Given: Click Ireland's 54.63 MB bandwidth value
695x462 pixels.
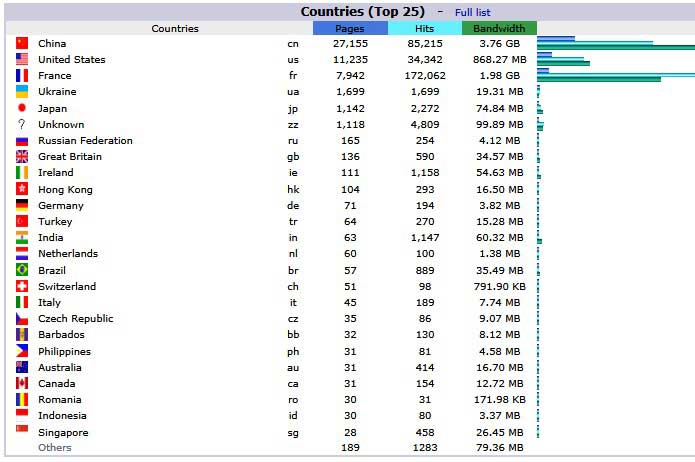Looking at the screenshot, I should click(x=500, y=172).
